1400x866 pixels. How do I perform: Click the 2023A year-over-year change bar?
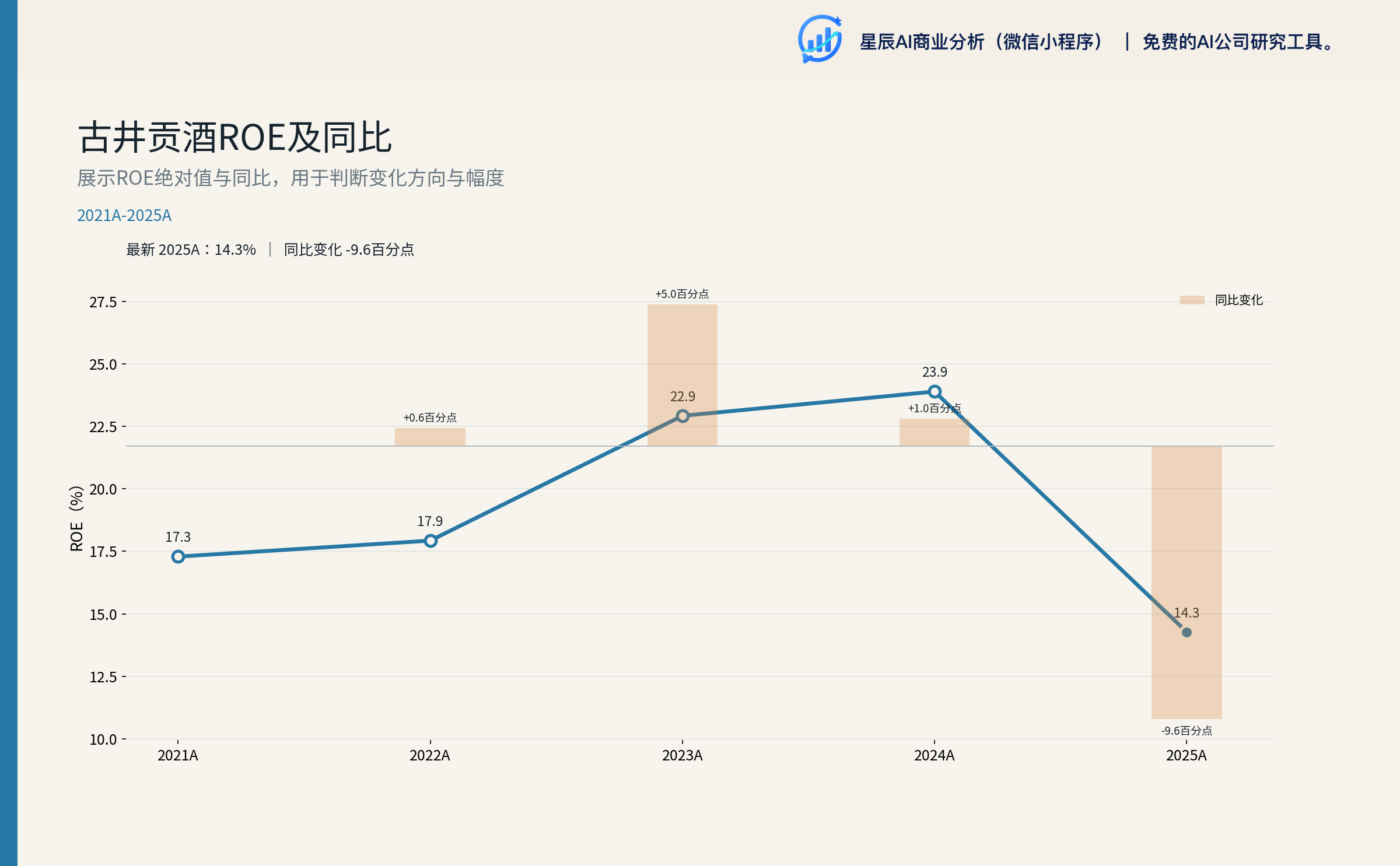coord(682,376)
